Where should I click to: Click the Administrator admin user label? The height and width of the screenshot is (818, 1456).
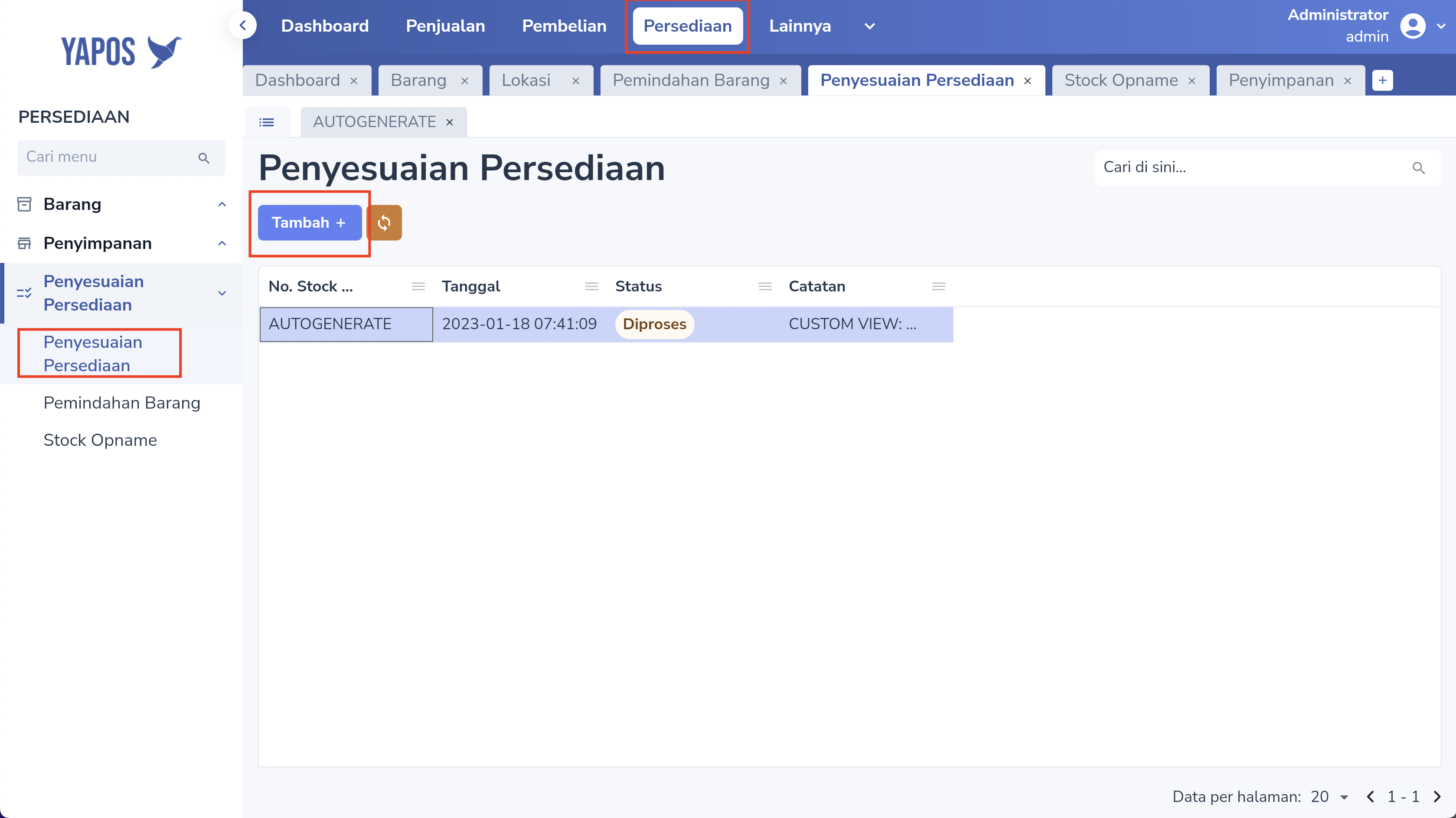coord(1338,26)
